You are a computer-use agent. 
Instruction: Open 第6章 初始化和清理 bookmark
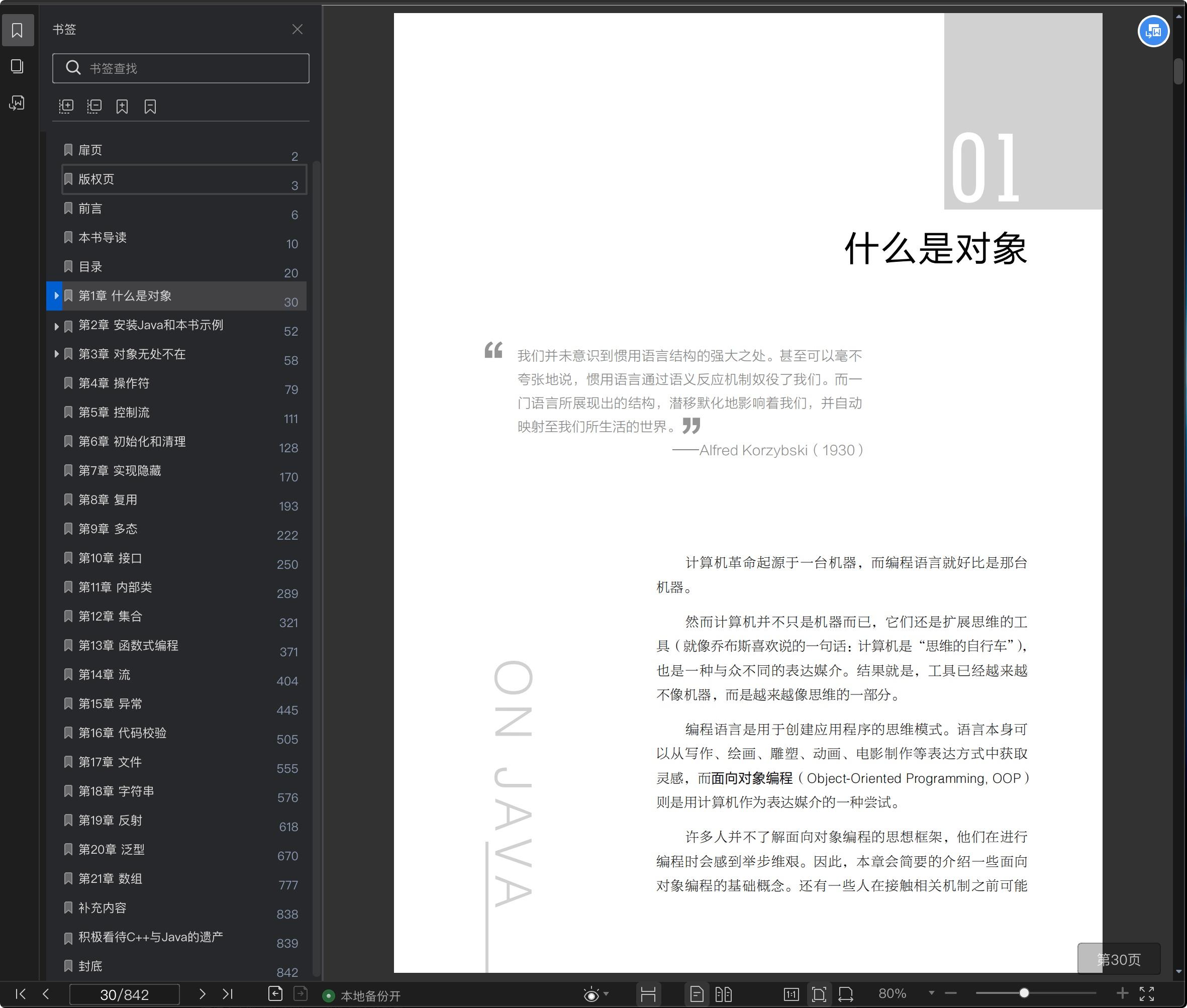click(x=184, y=442)
